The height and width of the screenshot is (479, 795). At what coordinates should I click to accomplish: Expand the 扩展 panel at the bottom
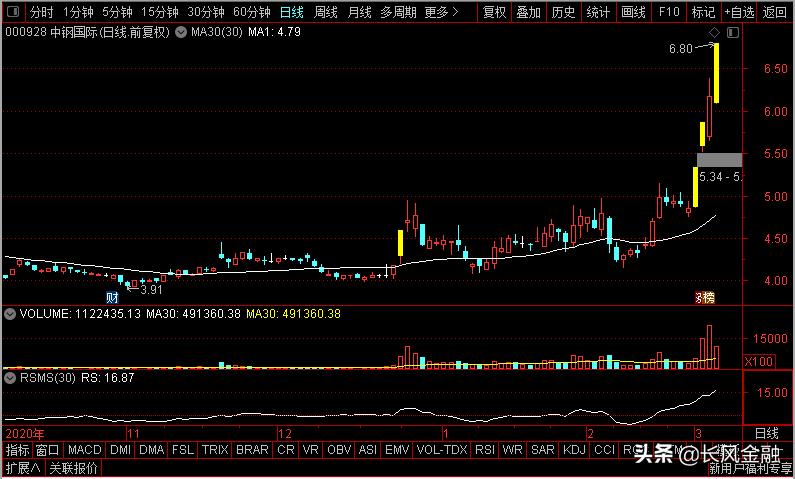click(x=23, y=468)
